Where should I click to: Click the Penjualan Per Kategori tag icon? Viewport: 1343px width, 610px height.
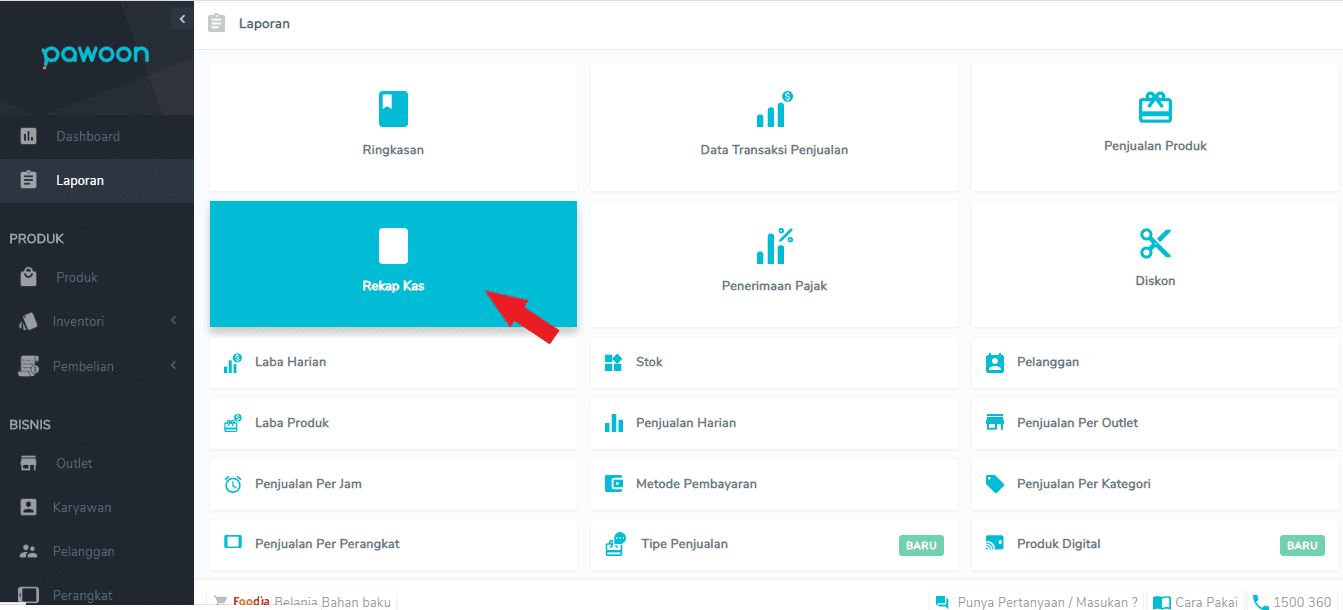[995, 484]
